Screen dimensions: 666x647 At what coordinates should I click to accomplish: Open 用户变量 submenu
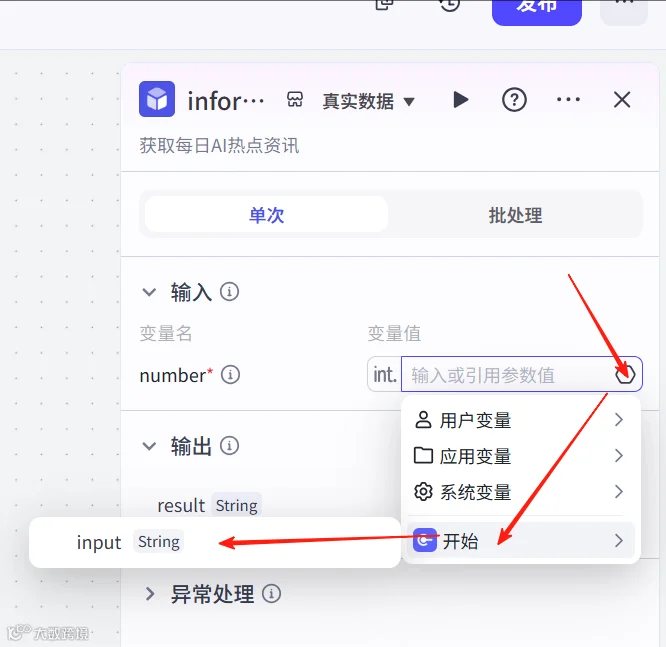pos(520,420)
